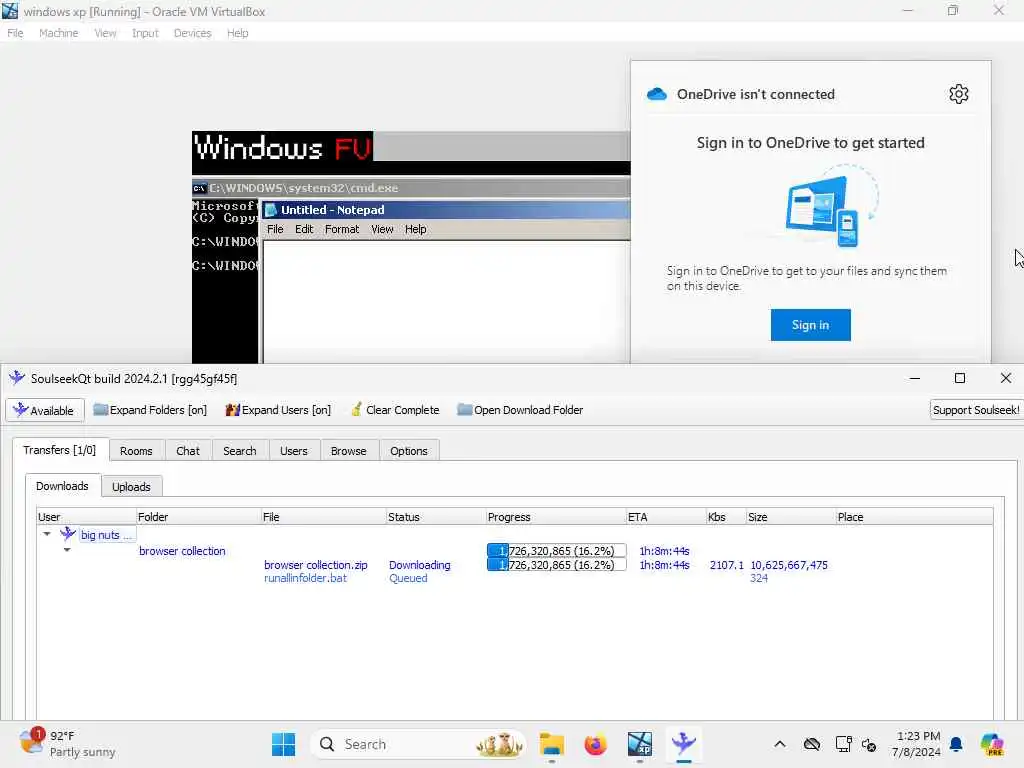Open the VirtualBox Devices menu
This screenshot has height=768, width=1024.
click(193, 33)
